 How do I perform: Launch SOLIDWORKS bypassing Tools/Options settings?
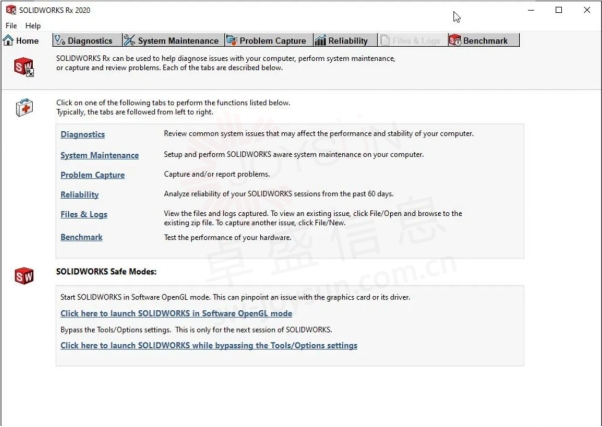pyautogui.click(x=209, y=345)
